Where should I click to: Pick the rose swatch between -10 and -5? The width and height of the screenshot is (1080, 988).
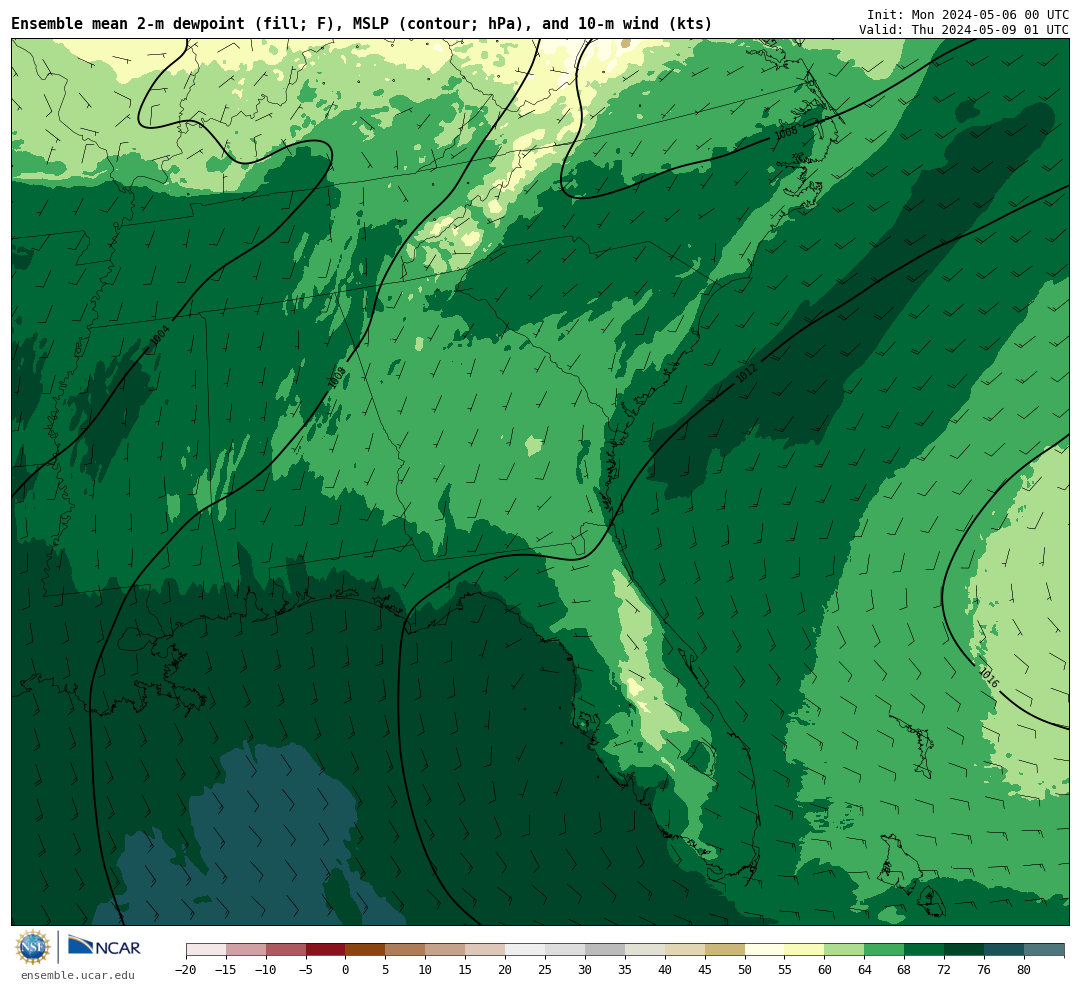(286, 950)
